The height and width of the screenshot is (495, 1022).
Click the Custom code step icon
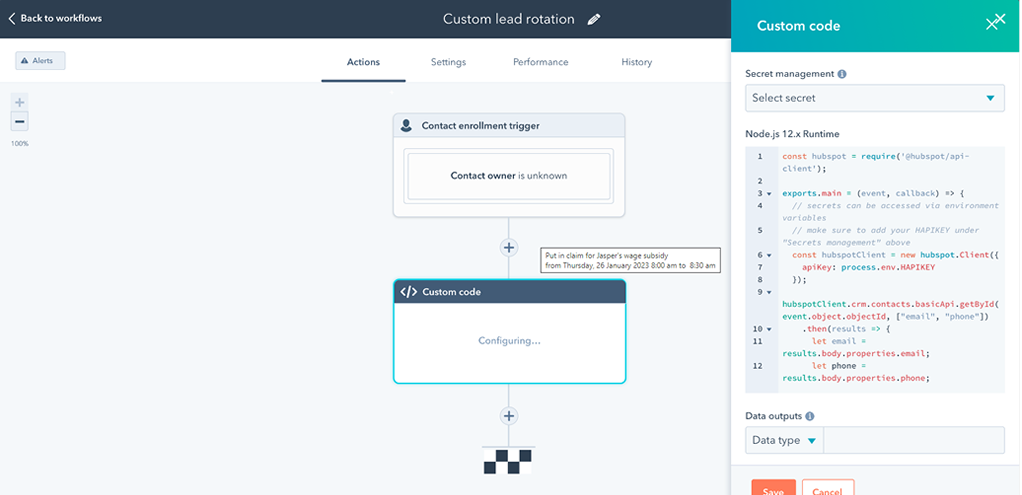tap(408, 292)
